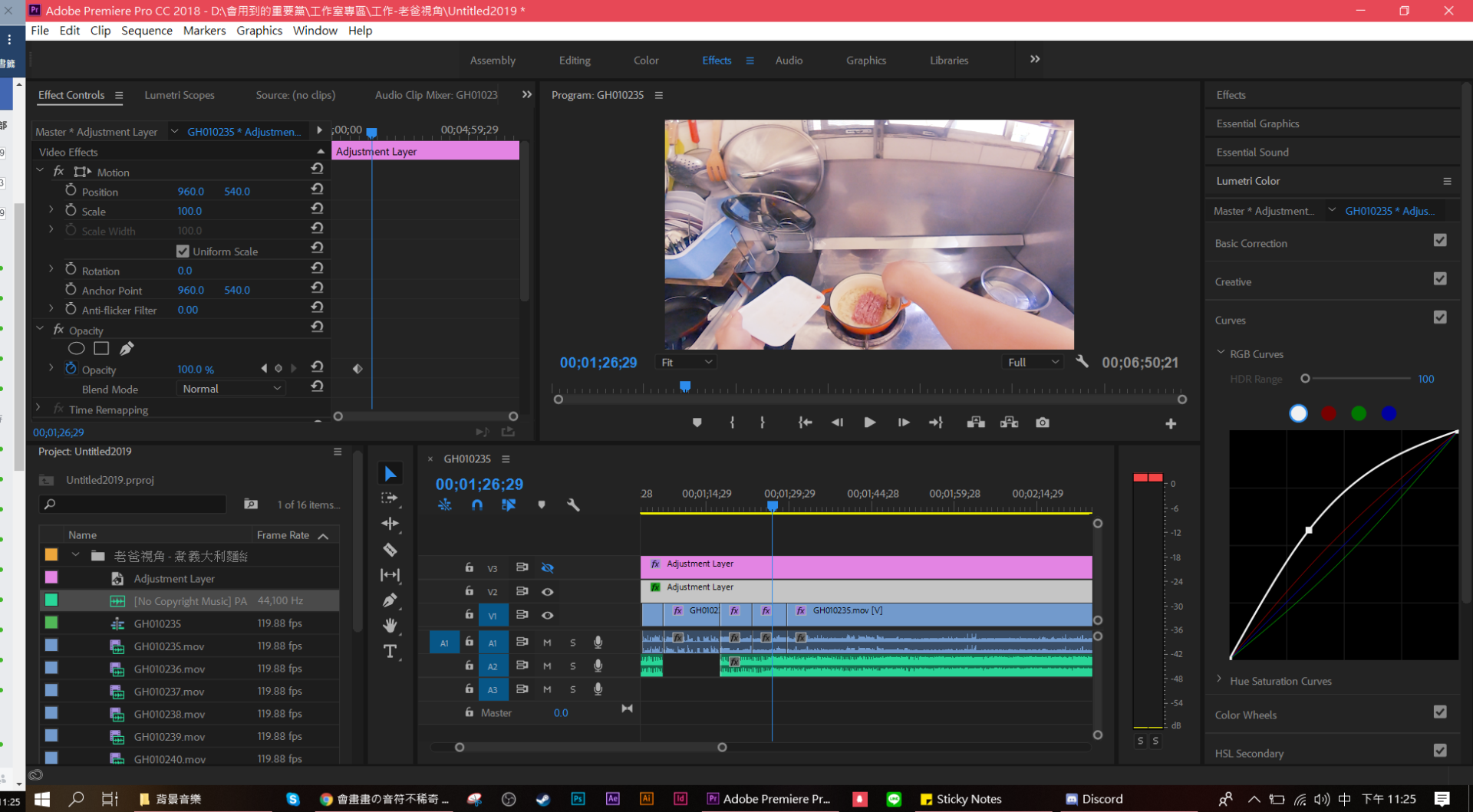The height and width of the screenshot is (812, 1473).
Task: Click the Lift button in Program monitor
Action: pyautogui.click(x=976, y=422)
